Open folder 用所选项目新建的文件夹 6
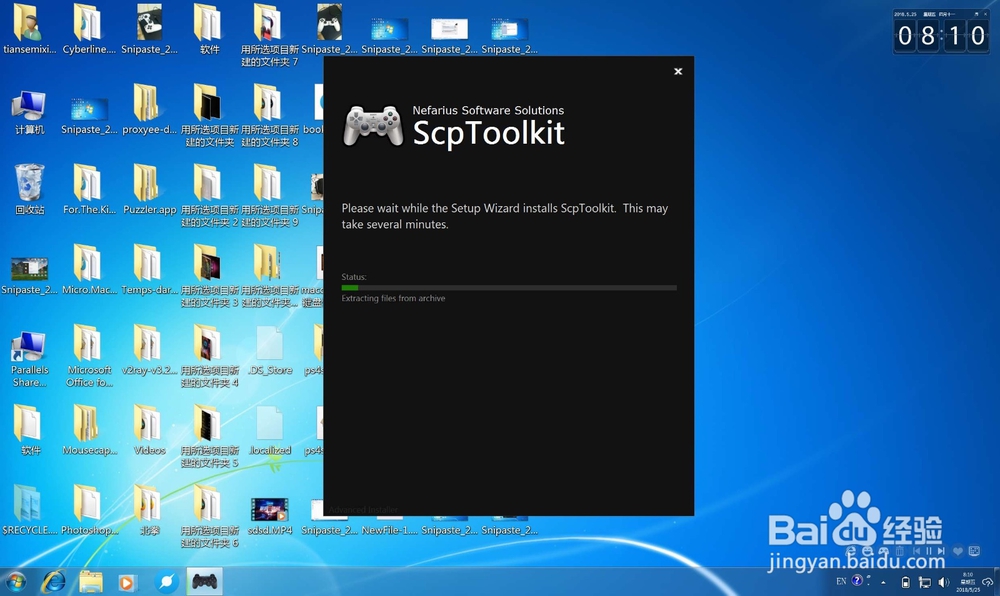The image size is (1000, 596). tap(209, 516)
